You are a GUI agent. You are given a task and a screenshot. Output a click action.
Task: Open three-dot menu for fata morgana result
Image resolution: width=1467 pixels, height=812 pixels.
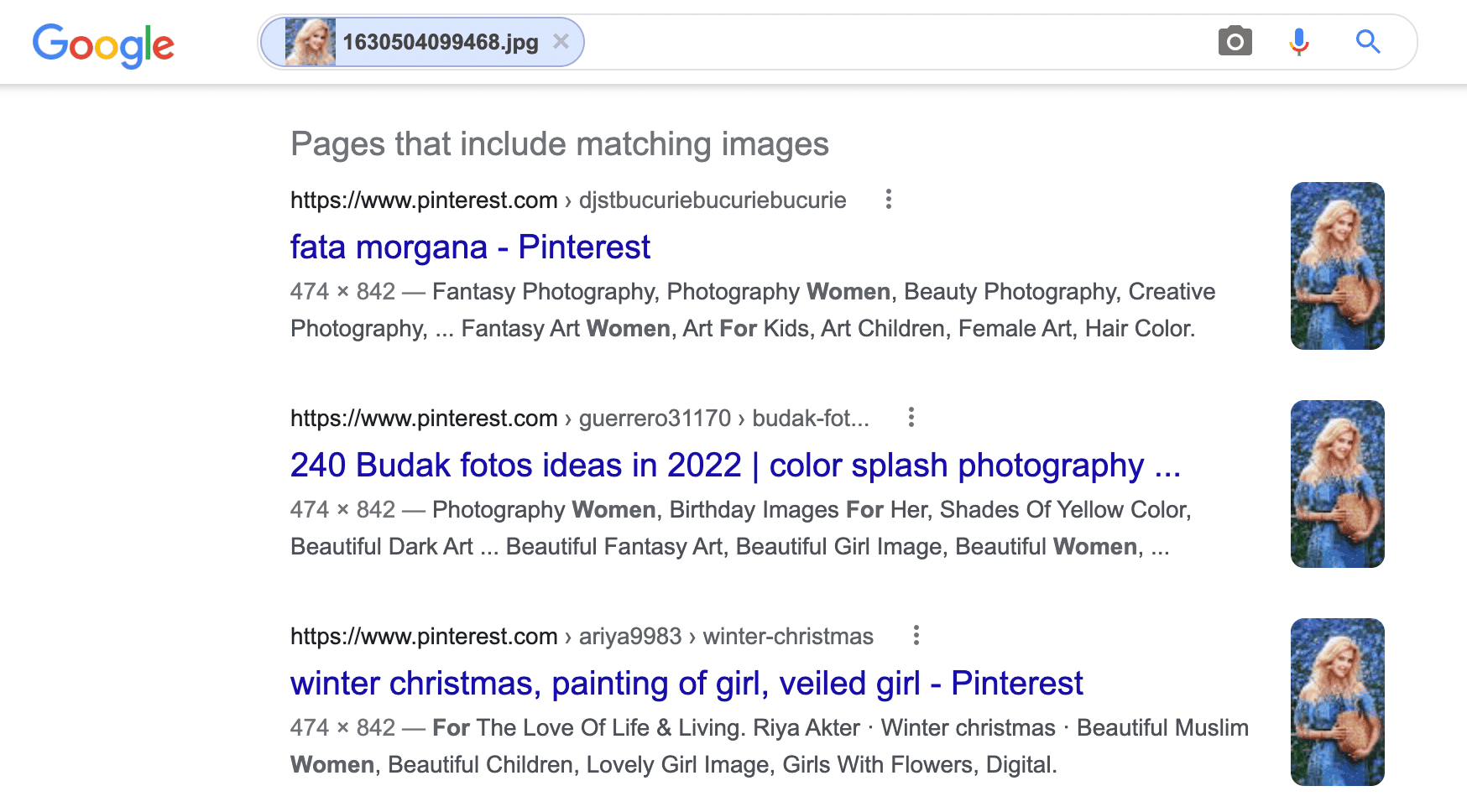click(888, 200)
